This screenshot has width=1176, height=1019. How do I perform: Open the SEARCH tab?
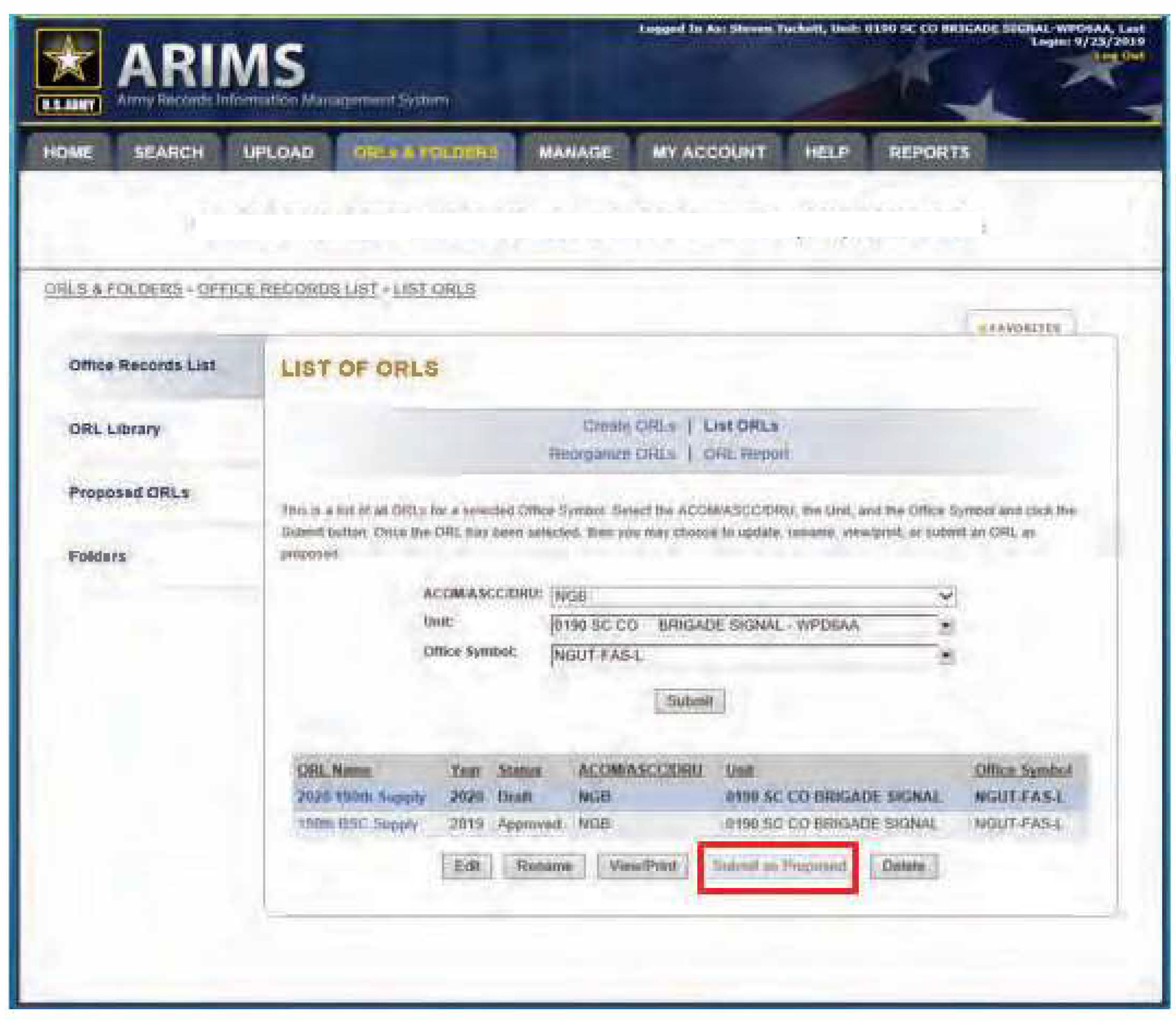168,152
